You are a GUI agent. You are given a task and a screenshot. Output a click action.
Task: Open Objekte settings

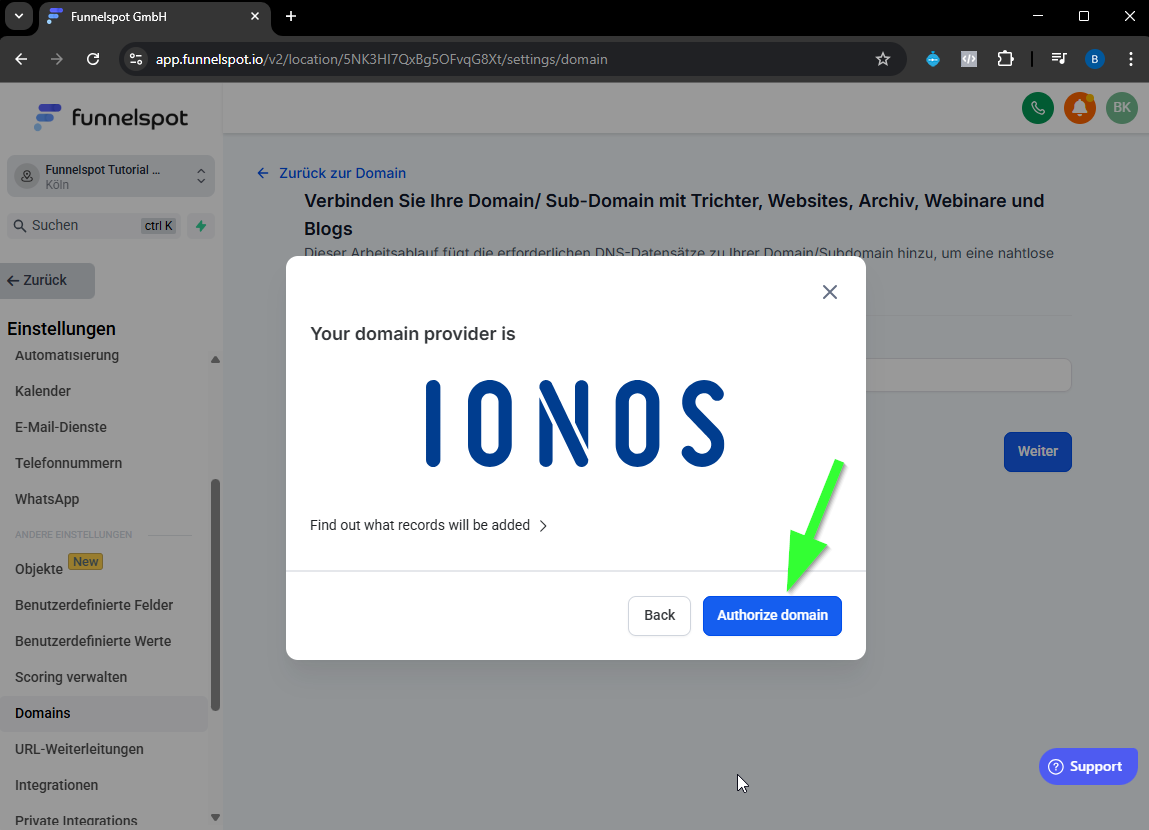(39, 569)
